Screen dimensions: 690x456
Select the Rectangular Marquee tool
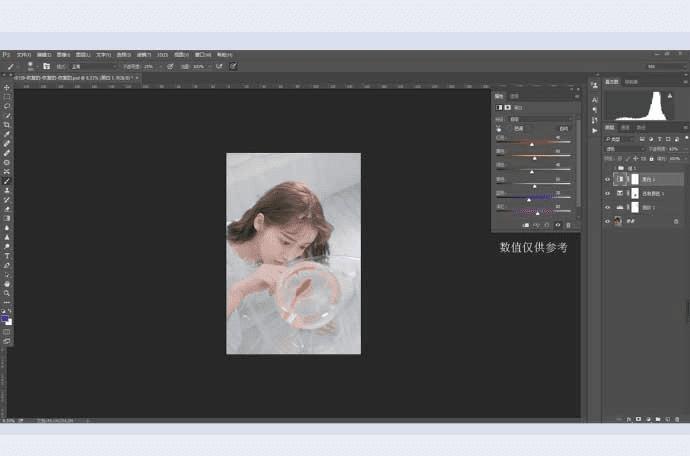click(x=7, y=97)
